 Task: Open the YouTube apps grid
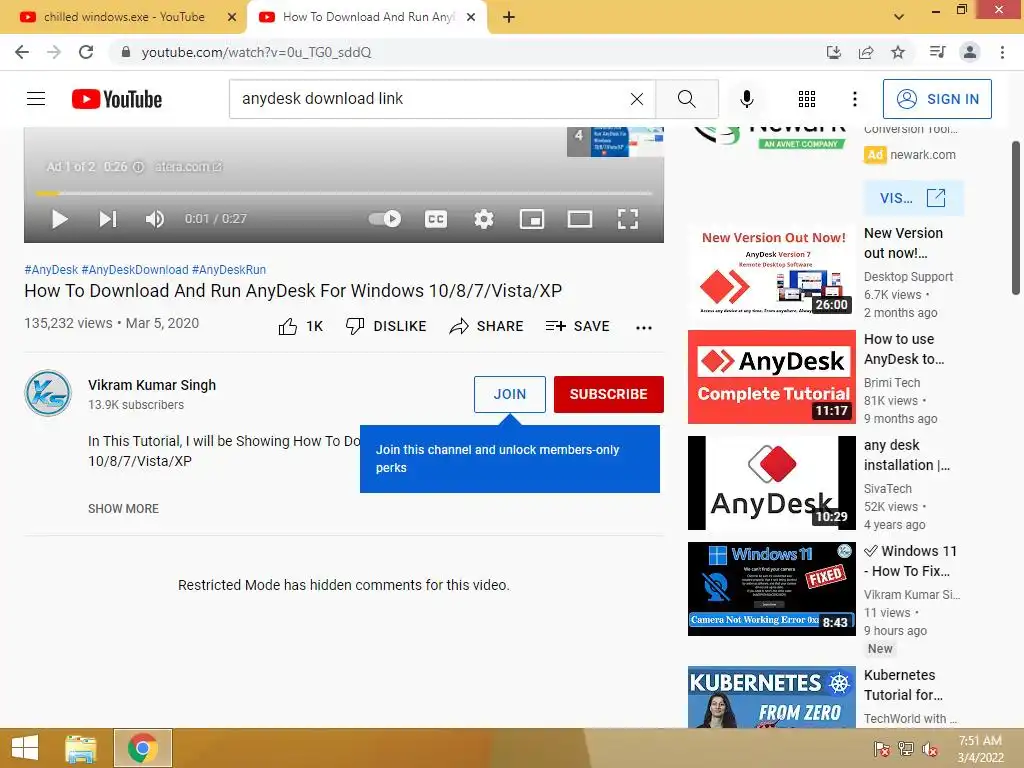(807, 99)
